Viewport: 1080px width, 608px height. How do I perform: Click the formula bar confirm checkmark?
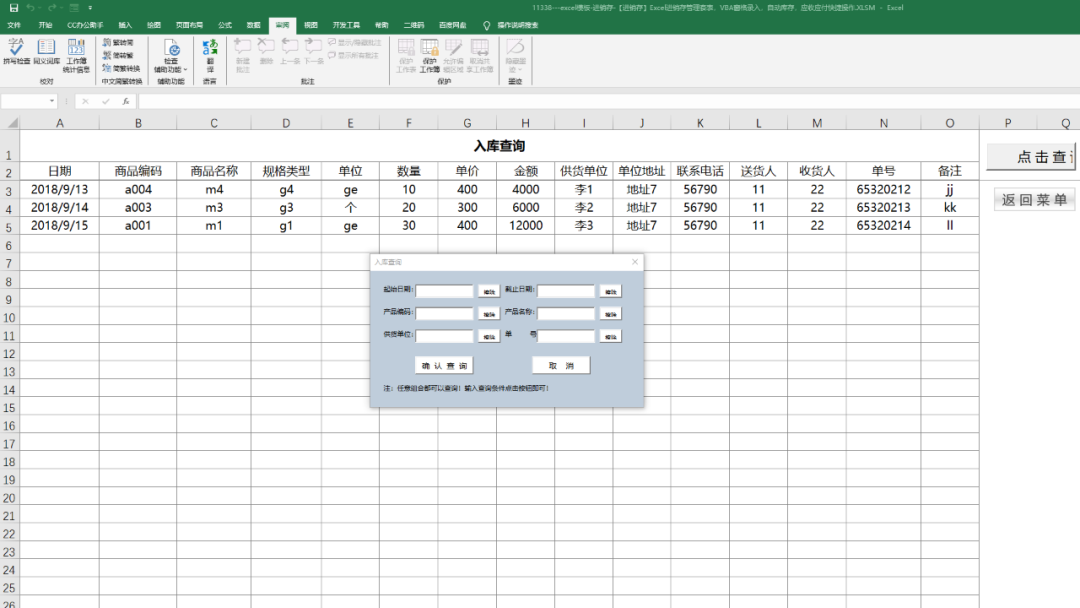coord(105,101)
